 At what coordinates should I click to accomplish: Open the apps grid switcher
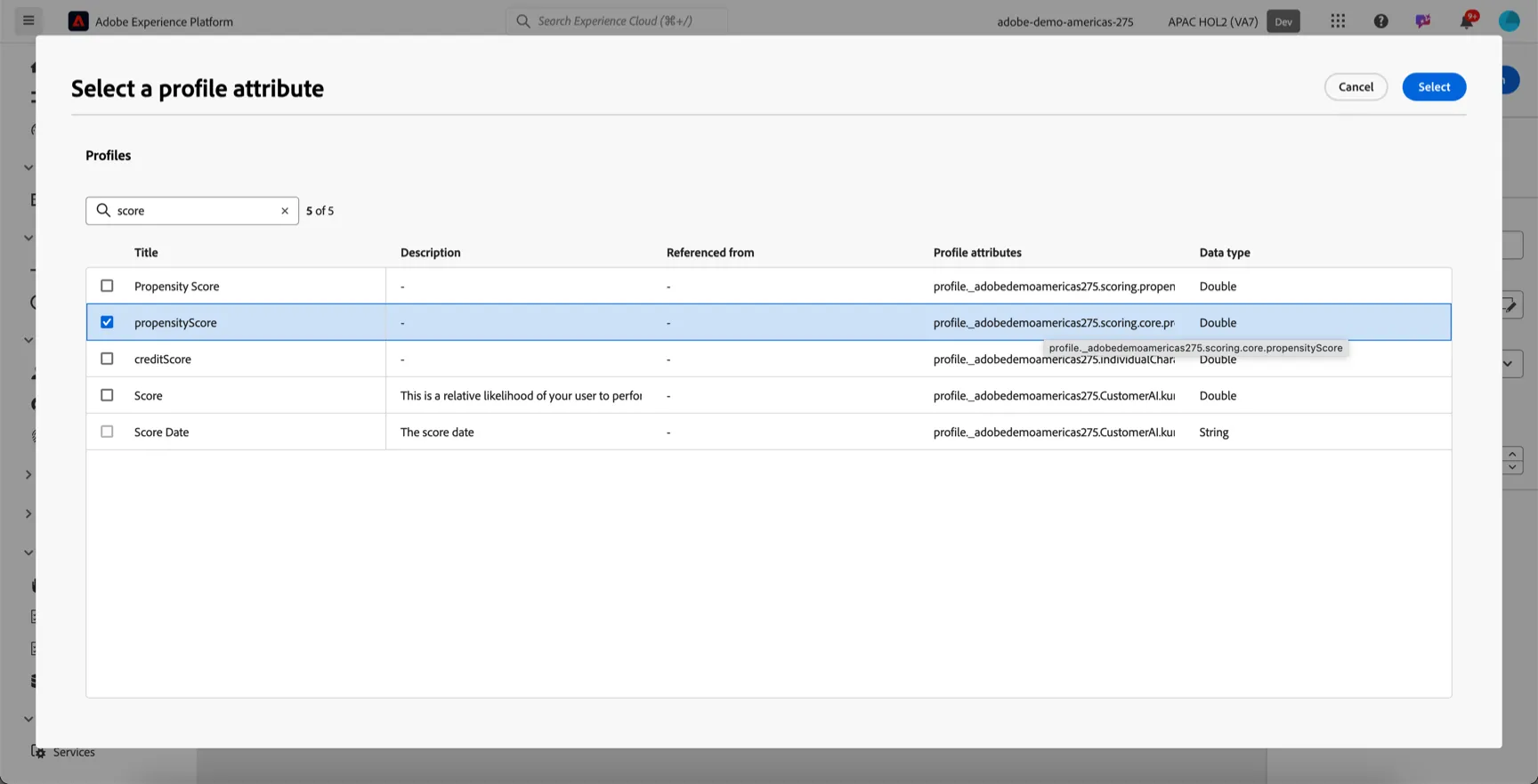tap(1338, 21)
